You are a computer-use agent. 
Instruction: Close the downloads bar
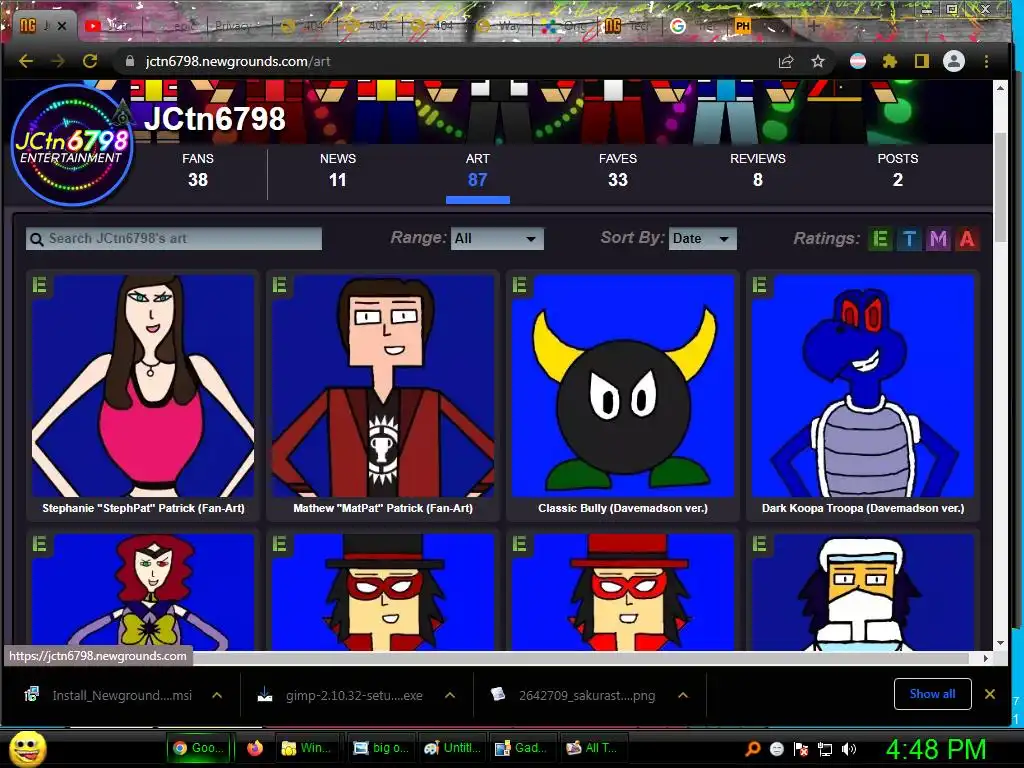click(990, 694)
